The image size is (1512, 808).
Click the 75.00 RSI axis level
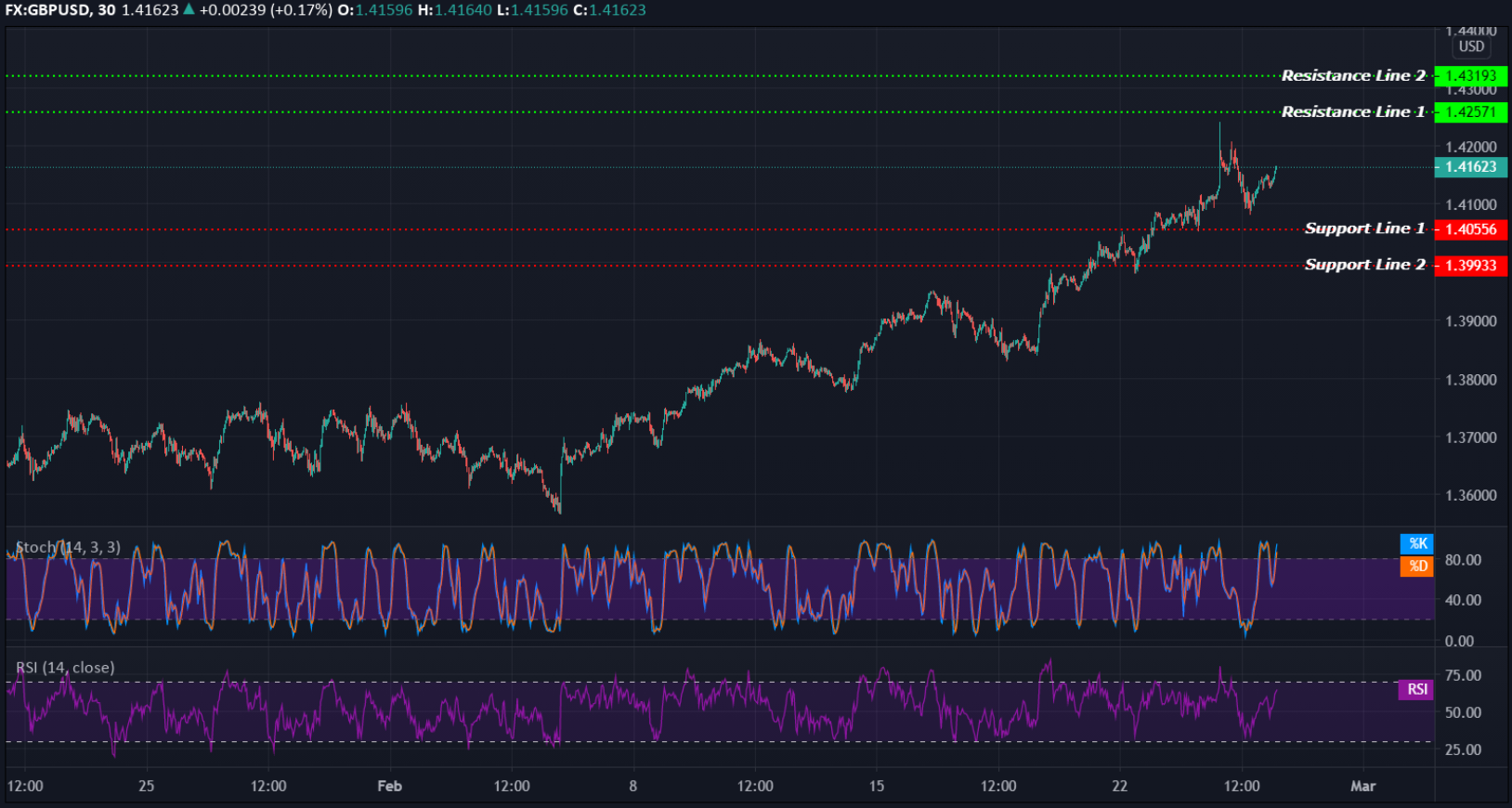tap(1463, 675)
